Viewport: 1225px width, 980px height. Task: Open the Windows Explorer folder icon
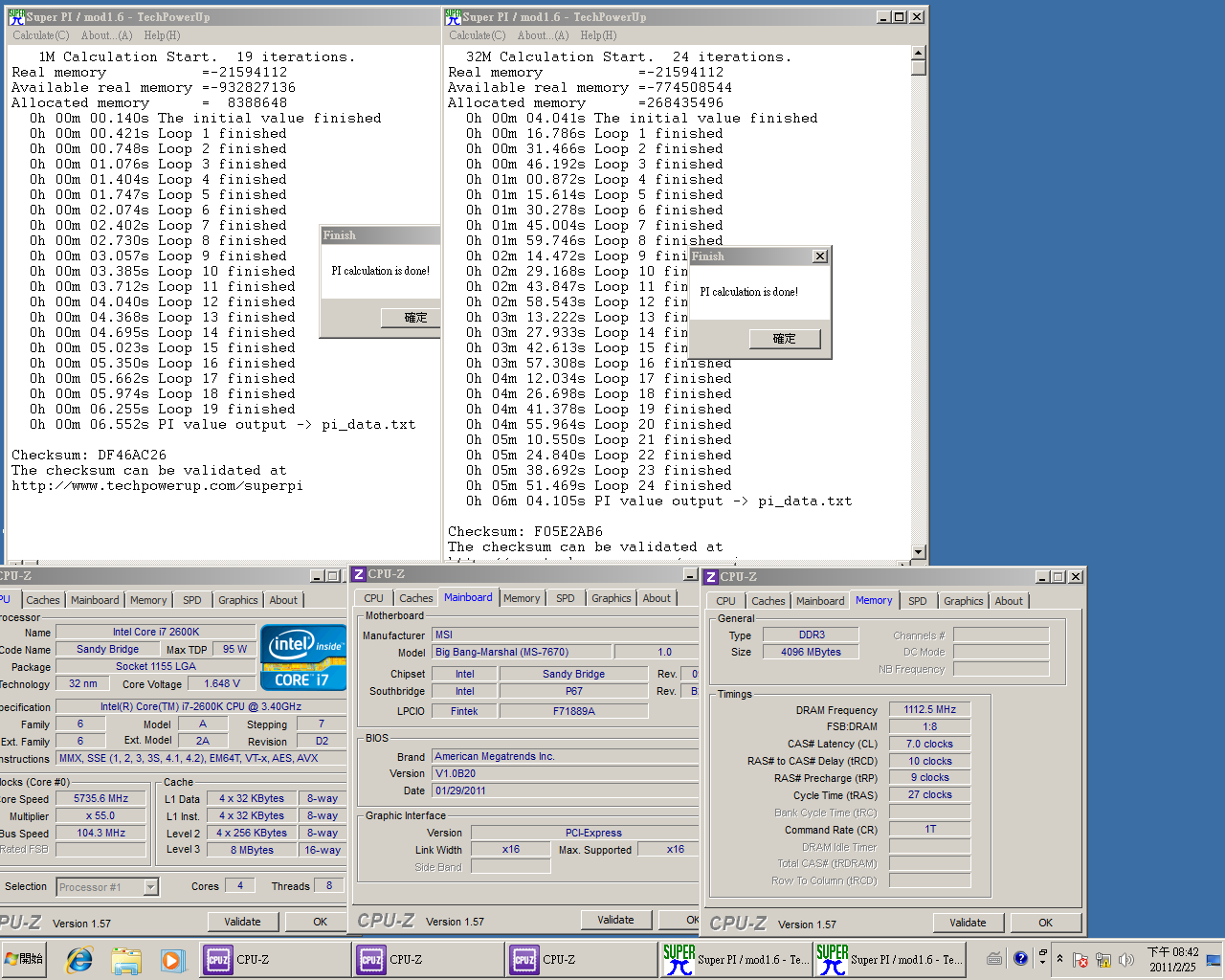point(126,959)
